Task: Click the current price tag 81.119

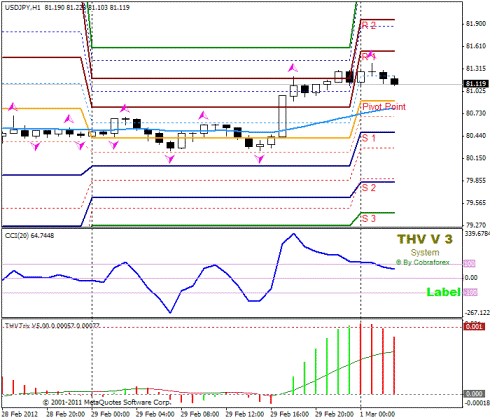Action: tap(476, 84)
